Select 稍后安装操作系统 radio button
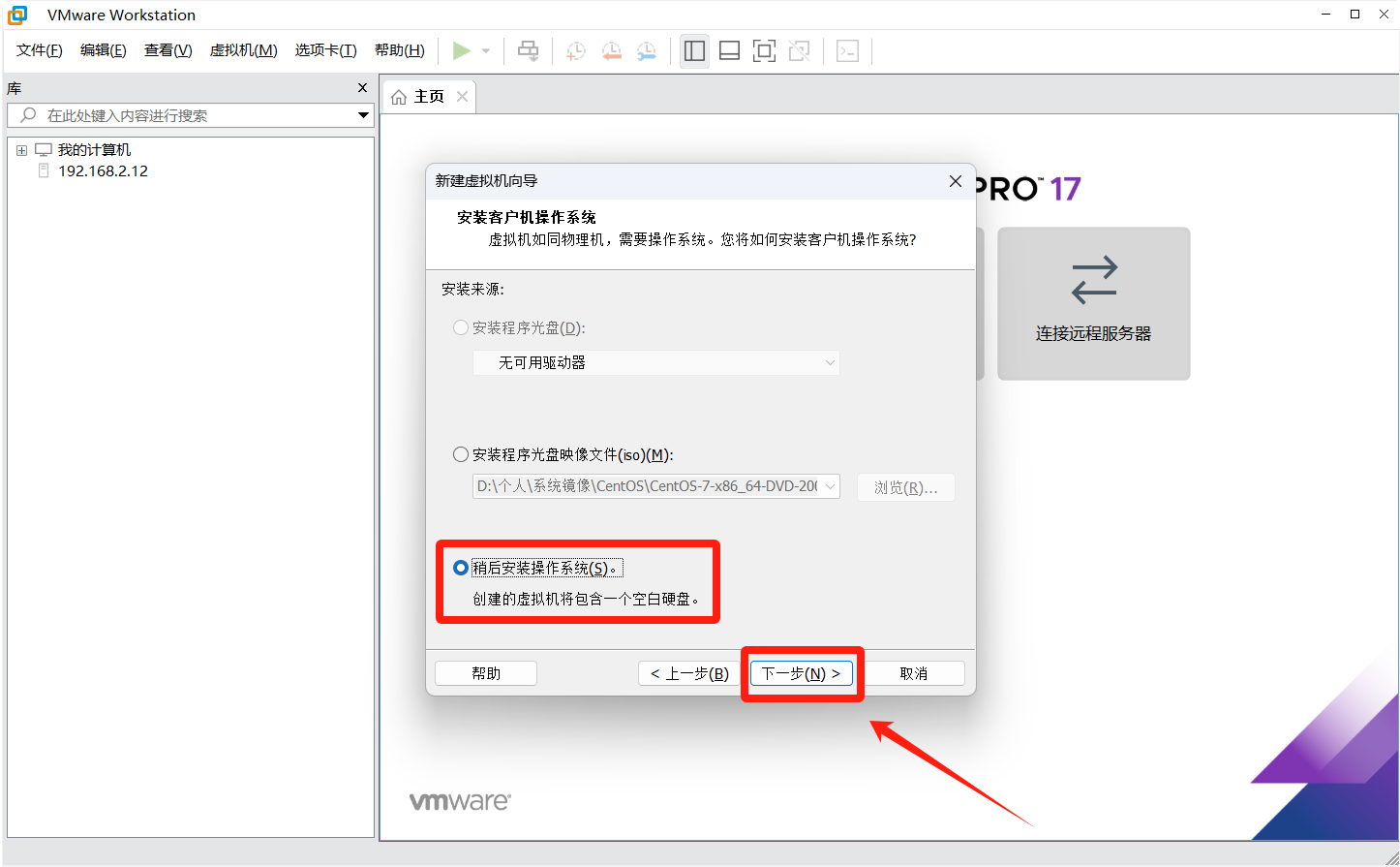Screen dimensions: 1400x867 [x=461, y=568]
